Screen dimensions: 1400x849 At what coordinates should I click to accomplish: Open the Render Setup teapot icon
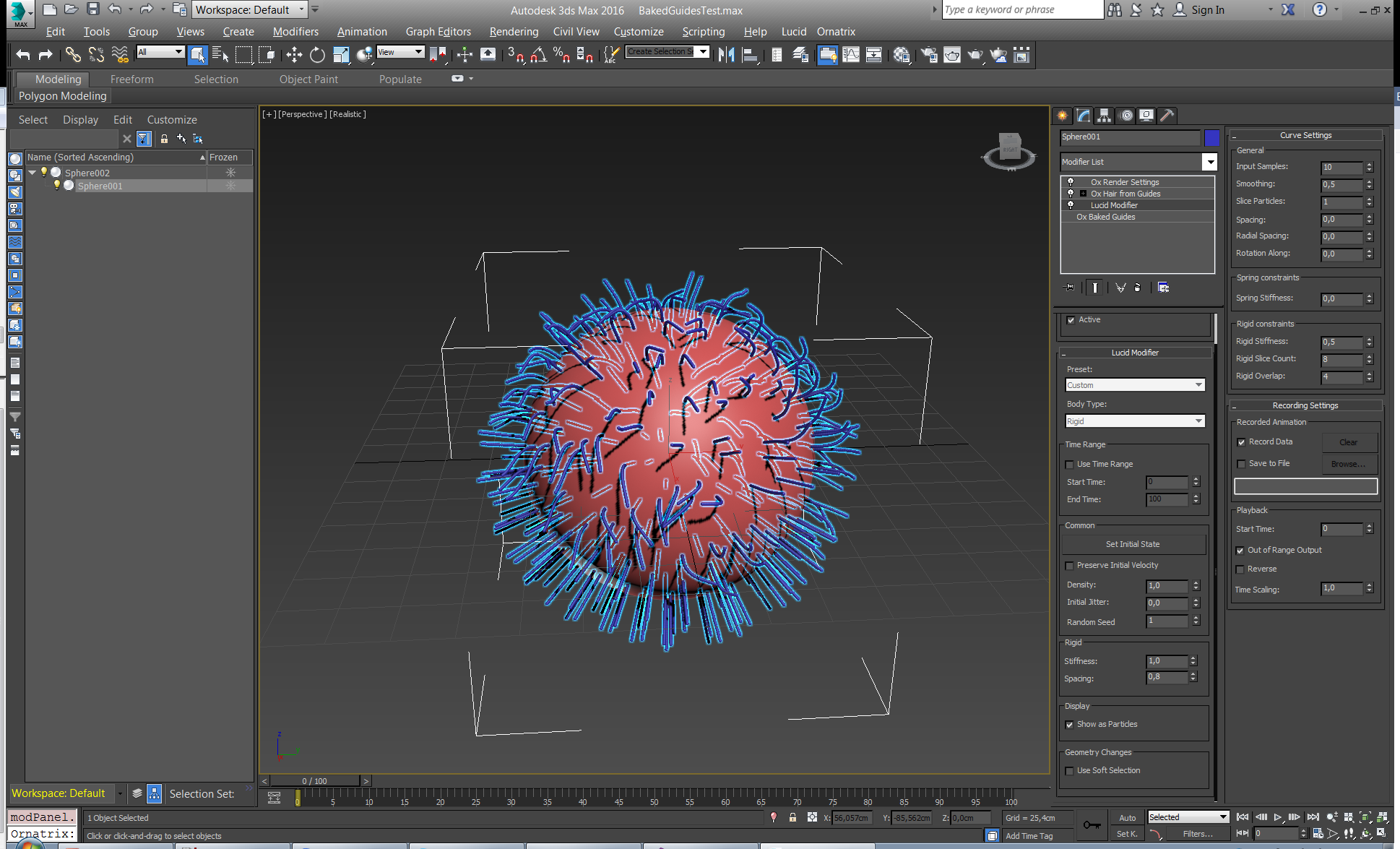(x=930, y=55)
